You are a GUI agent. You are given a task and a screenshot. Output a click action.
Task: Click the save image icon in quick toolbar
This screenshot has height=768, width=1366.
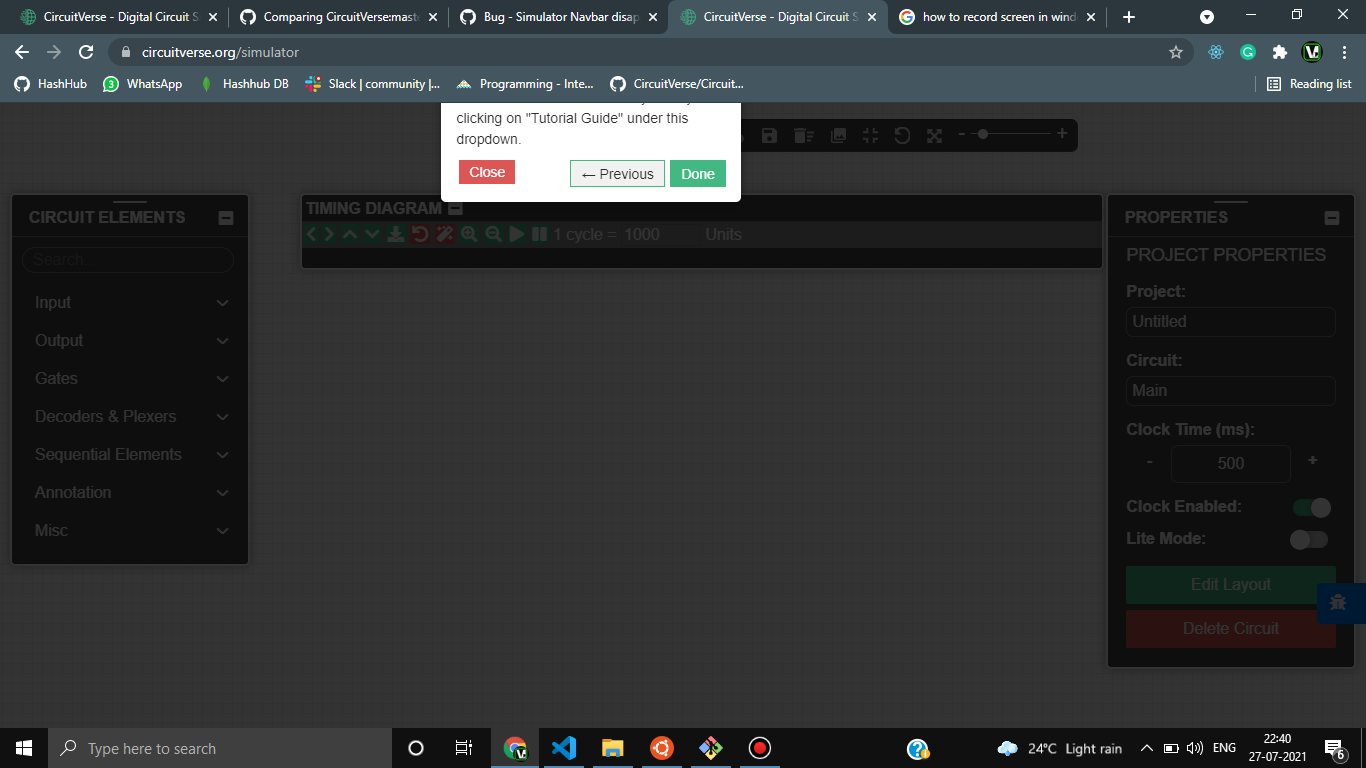click(x=838, y=135)
